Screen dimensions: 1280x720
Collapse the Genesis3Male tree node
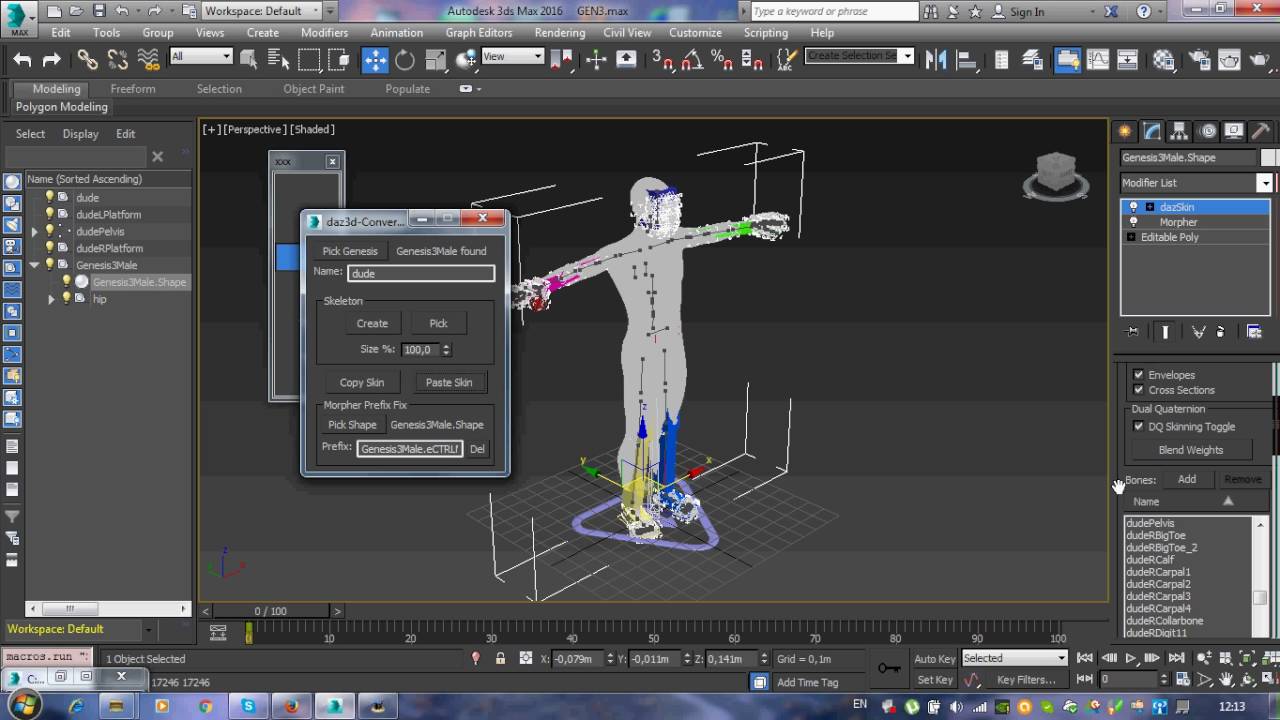35,265
